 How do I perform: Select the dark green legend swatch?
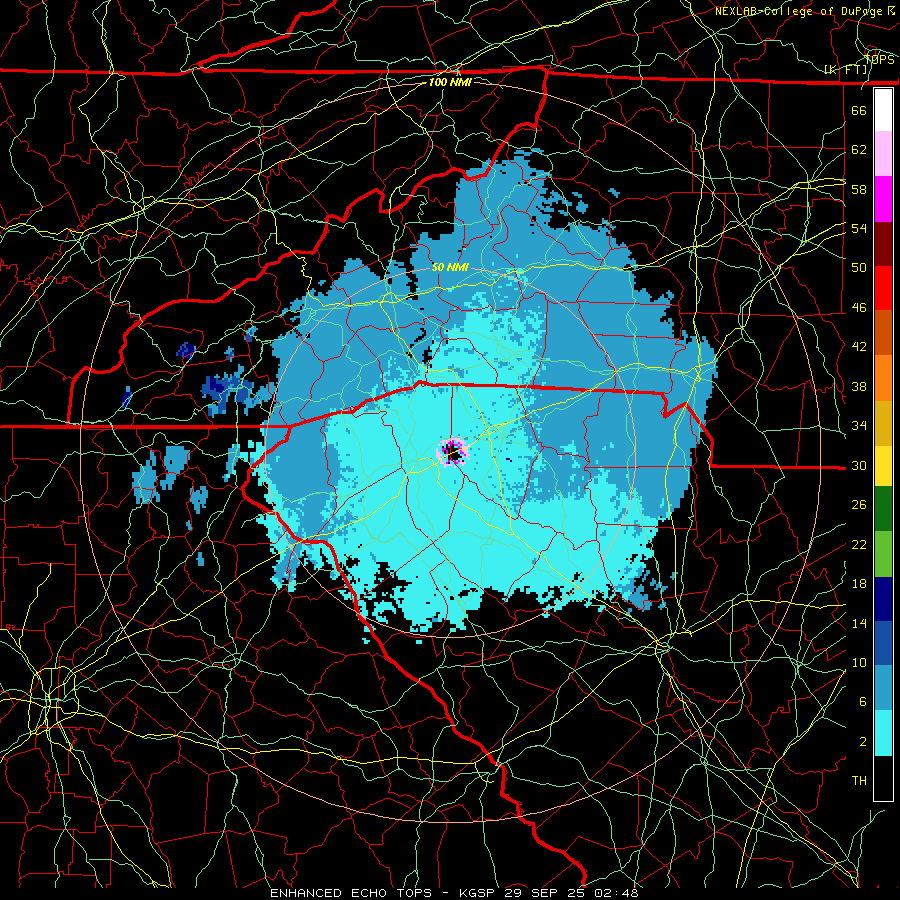(883, 509)
